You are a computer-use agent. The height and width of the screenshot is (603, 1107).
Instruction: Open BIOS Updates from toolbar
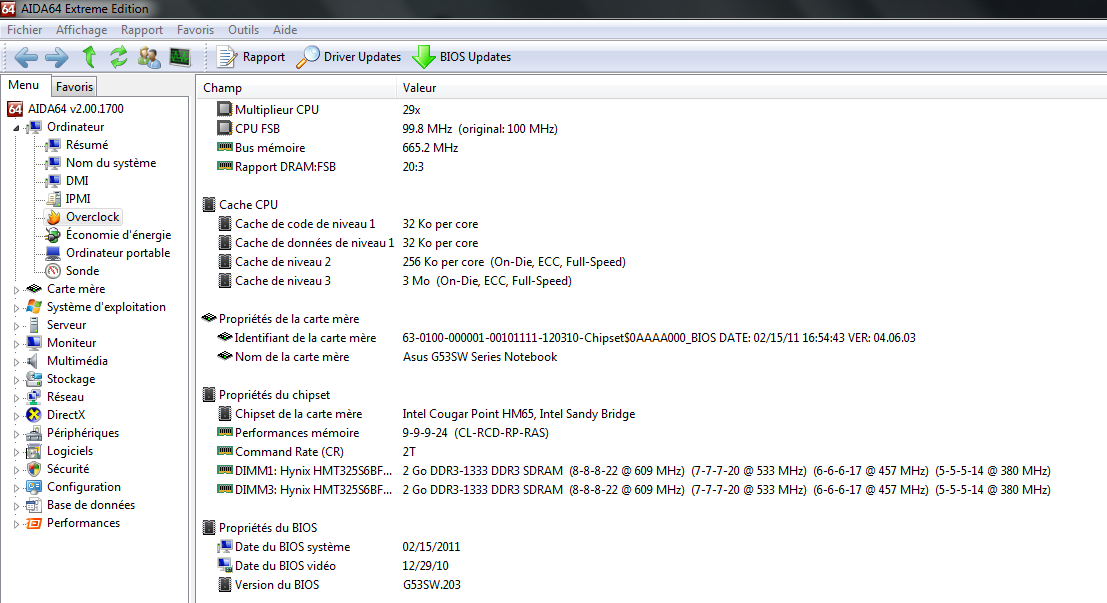tap(463, 57)
